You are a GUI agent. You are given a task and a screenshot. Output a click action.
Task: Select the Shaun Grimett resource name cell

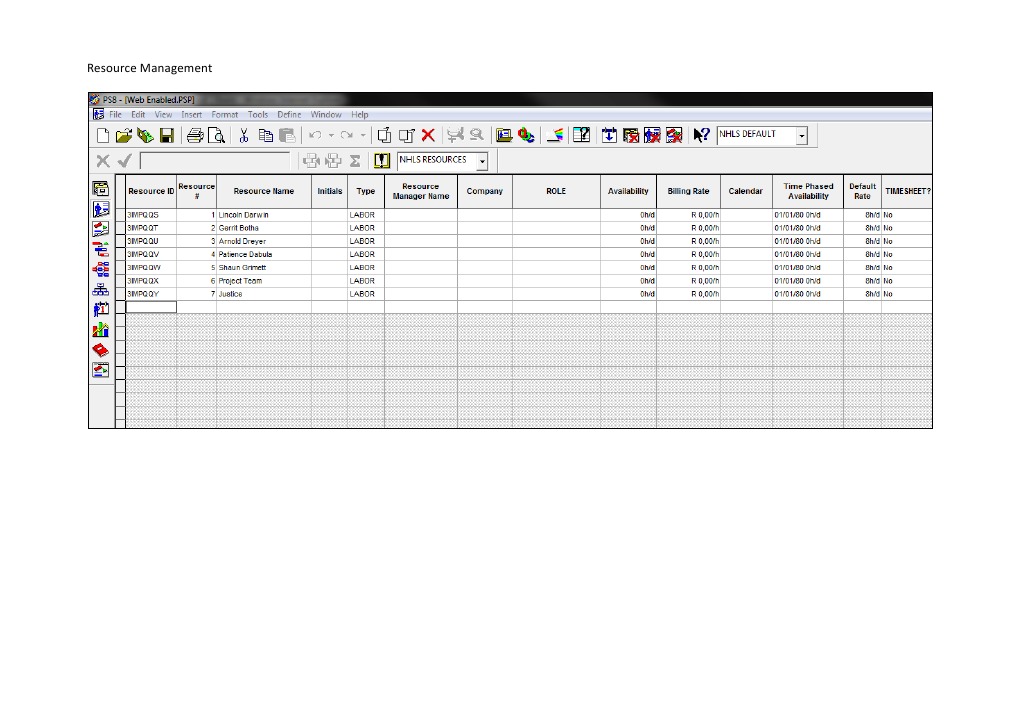[264, 268]
